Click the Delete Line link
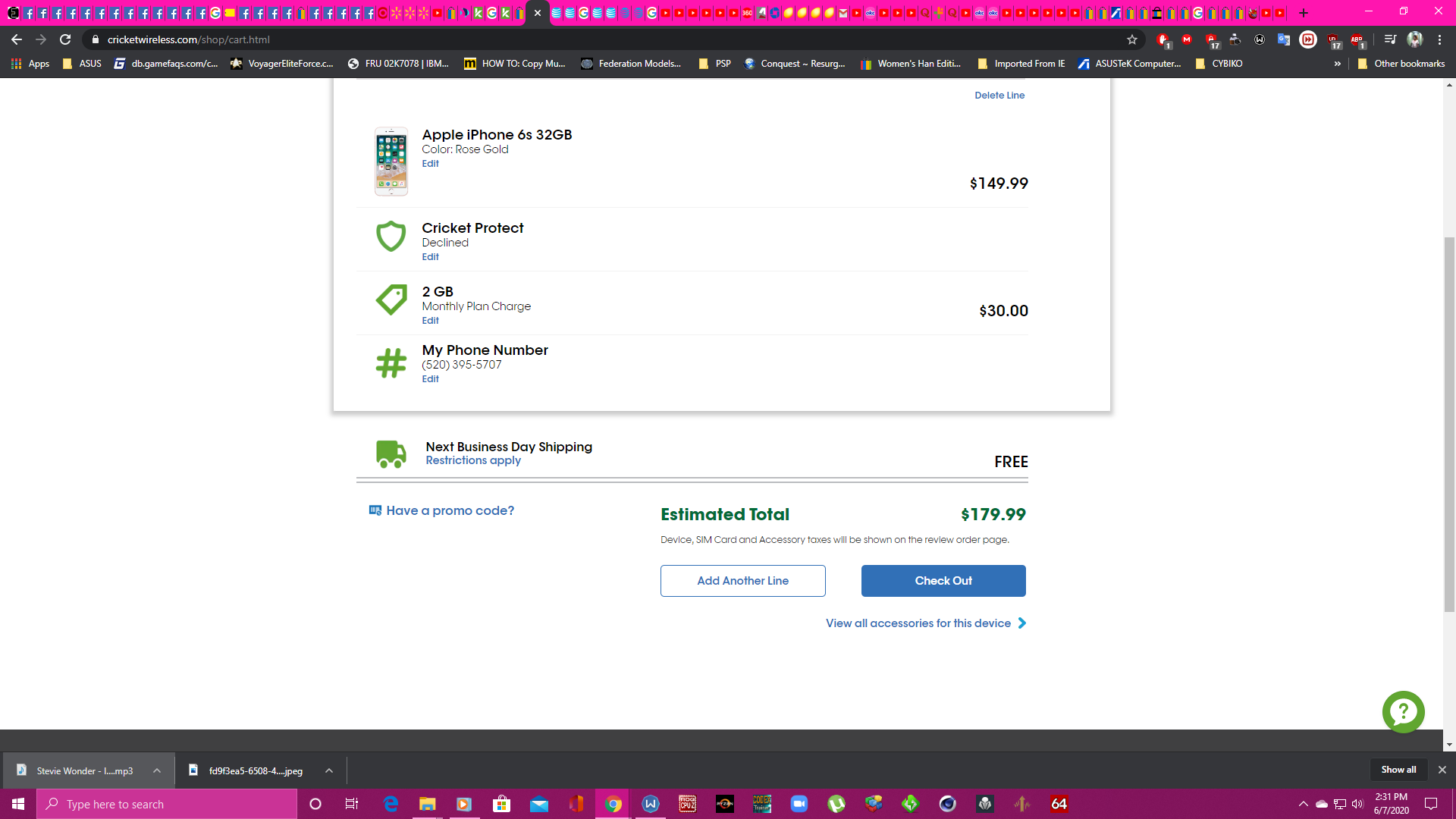The width and height of the screenshot is (1456, 819). click(x=999, y=95)
